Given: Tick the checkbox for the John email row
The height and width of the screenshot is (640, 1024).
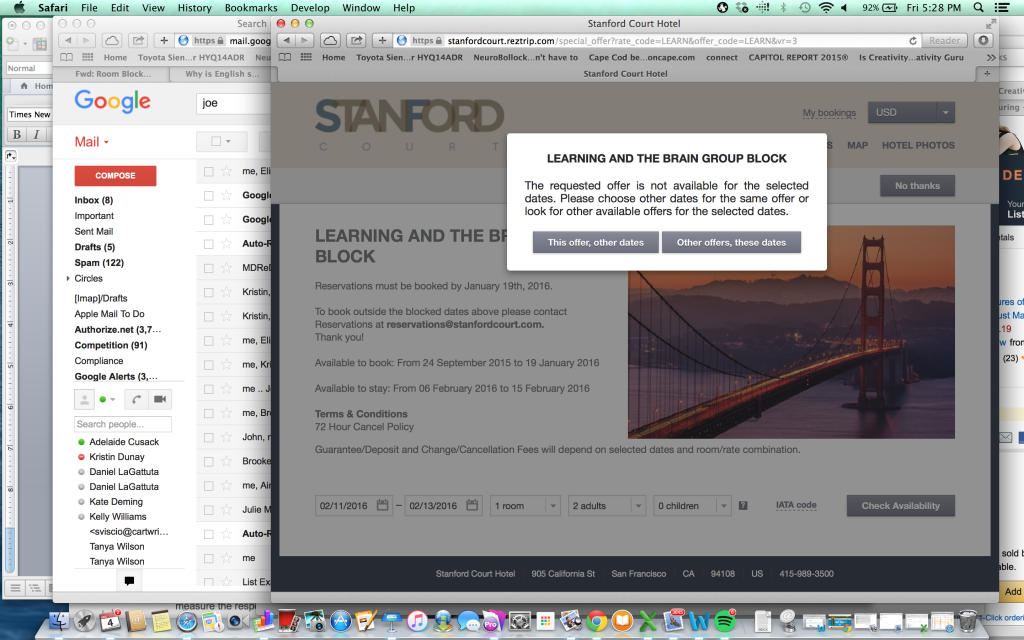Looking at the screenshot, I should pos(208,438).
